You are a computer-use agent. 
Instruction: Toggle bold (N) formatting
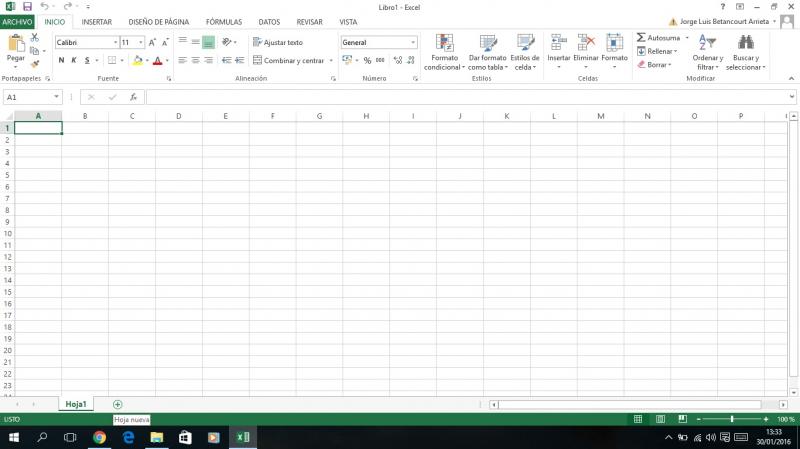(x=61, y=60)
